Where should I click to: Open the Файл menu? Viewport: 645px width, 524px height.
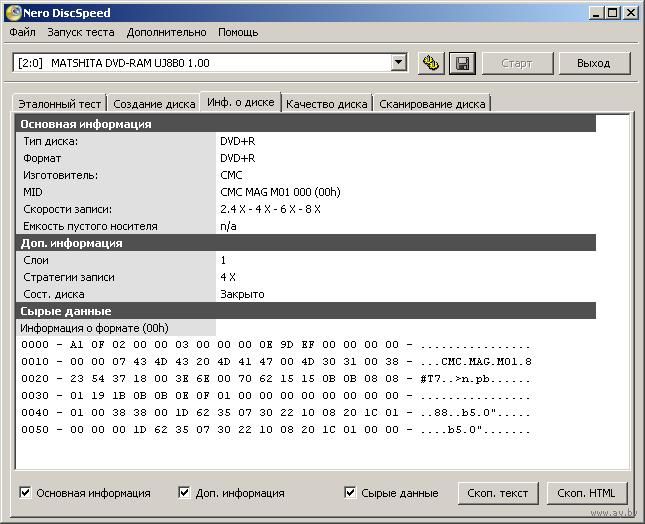[x=22, y=32]
